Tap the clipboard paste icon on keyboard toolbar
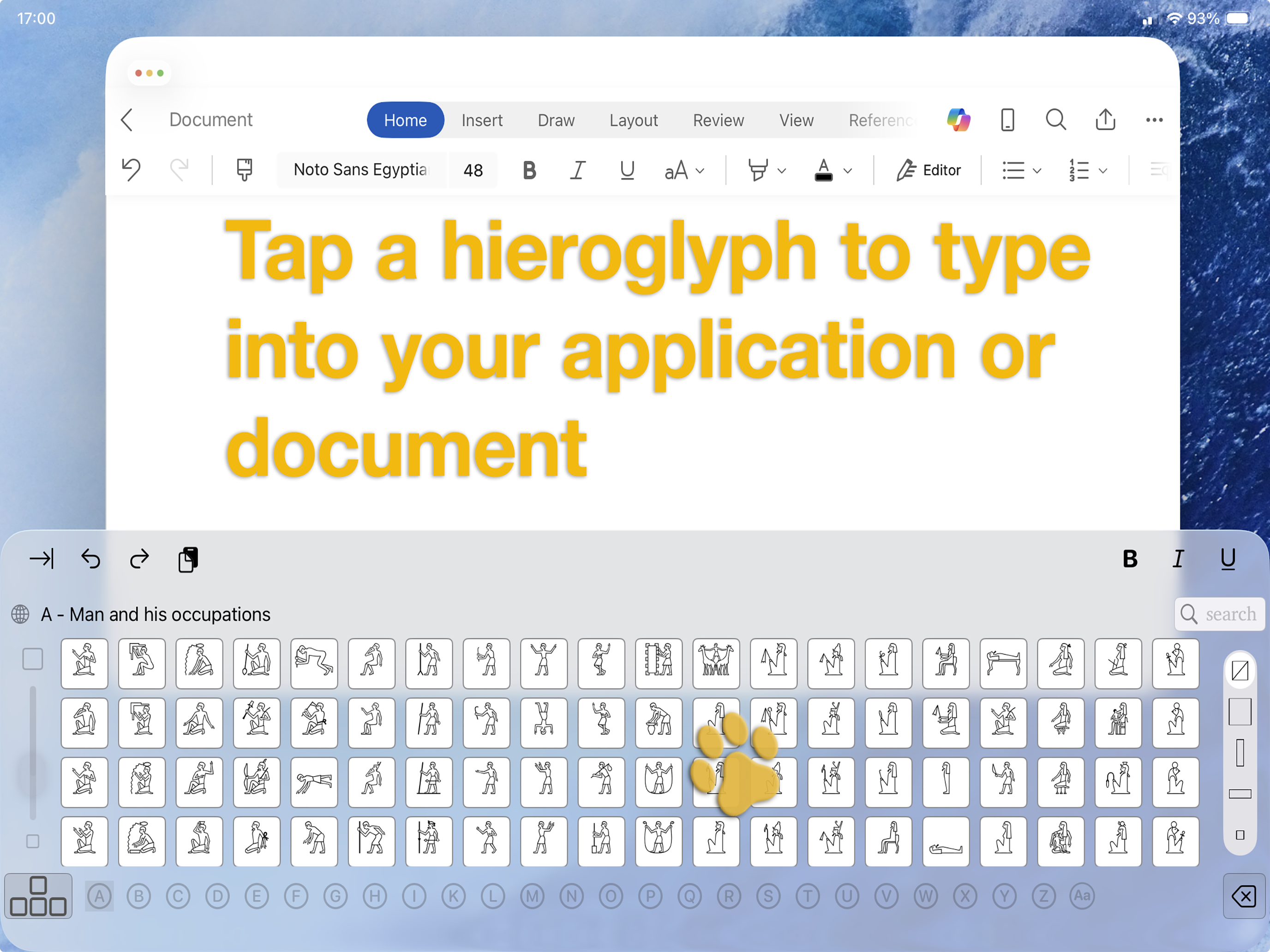The image size is (1270, 952). click(187, 559)
